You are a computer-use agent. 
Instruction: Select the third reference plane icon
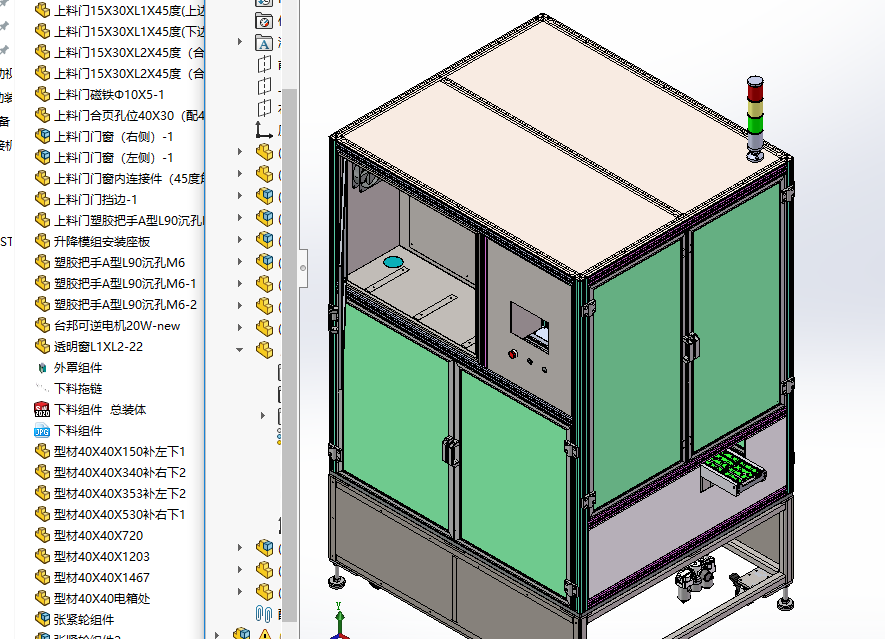[x=264, y=108]
